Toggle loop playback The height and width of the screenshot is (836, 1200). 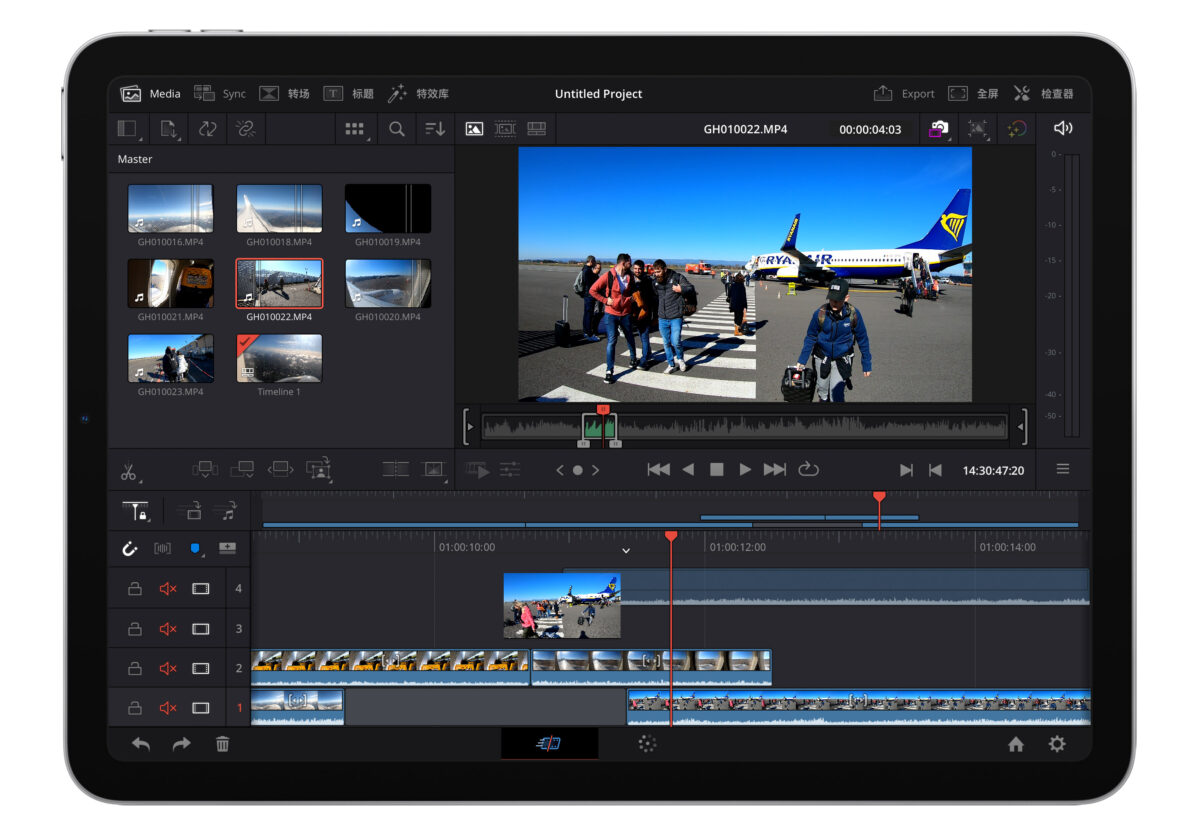(x=808, y=470)
